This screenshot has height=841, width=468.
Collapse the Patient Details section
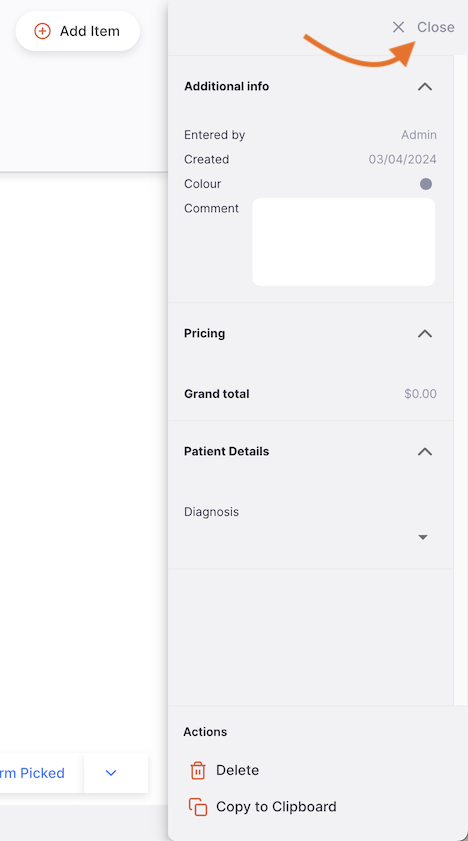(425, 451)
